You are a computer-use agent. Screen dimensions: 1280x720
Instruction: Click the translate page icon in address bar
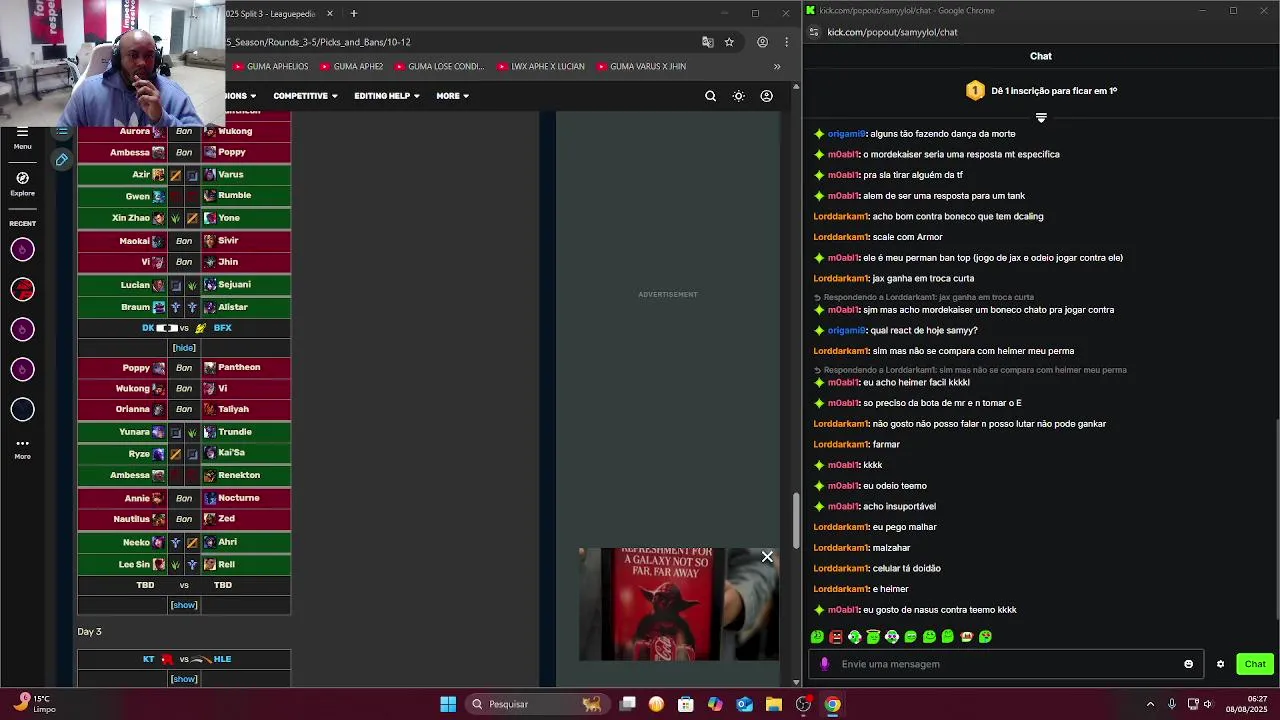tap(708, 42)
